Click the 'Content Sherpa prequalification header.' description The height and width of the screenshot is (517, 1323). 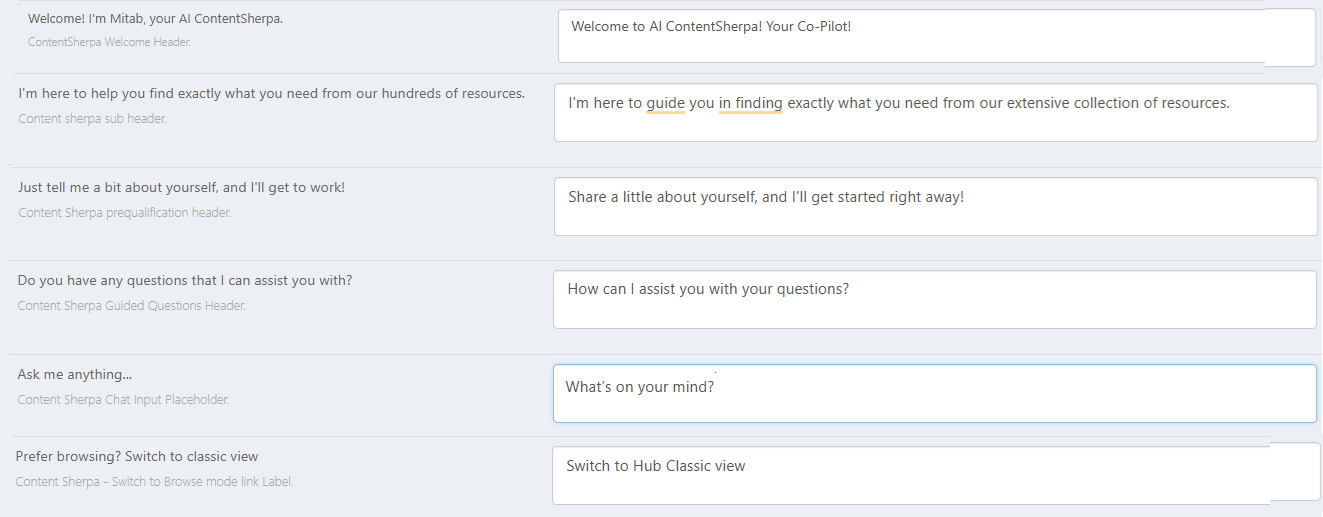[124, 213]
